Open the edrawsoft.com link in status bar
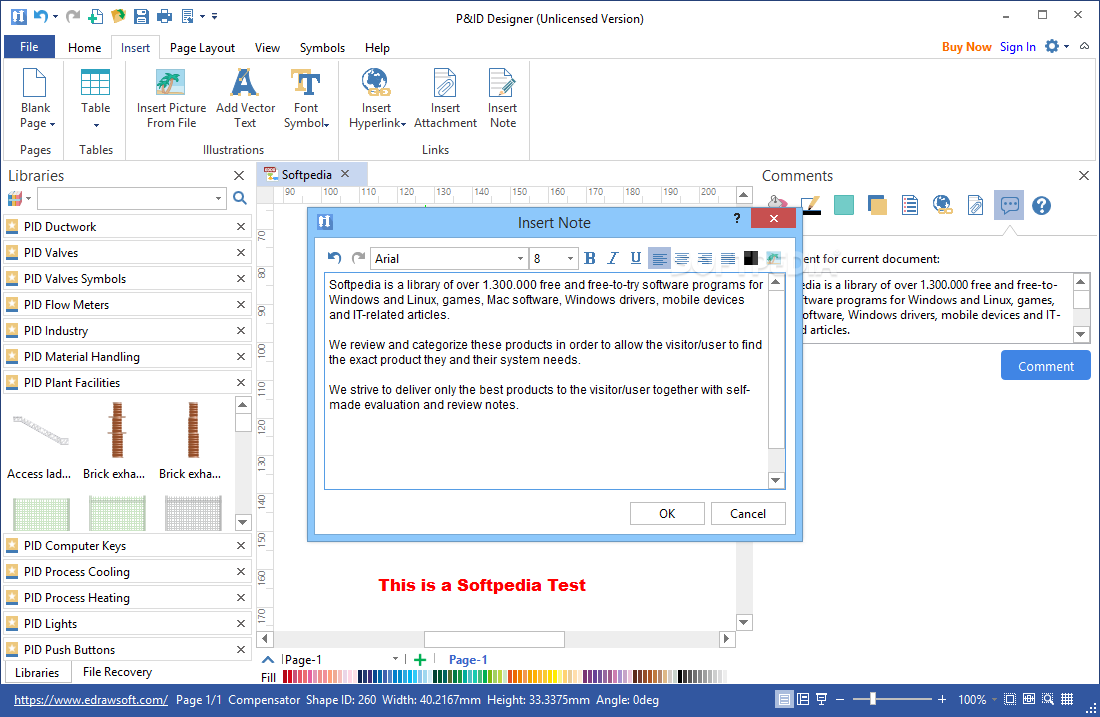The width and height of the screenshot is (1100, 717). [x=90, y=699]
